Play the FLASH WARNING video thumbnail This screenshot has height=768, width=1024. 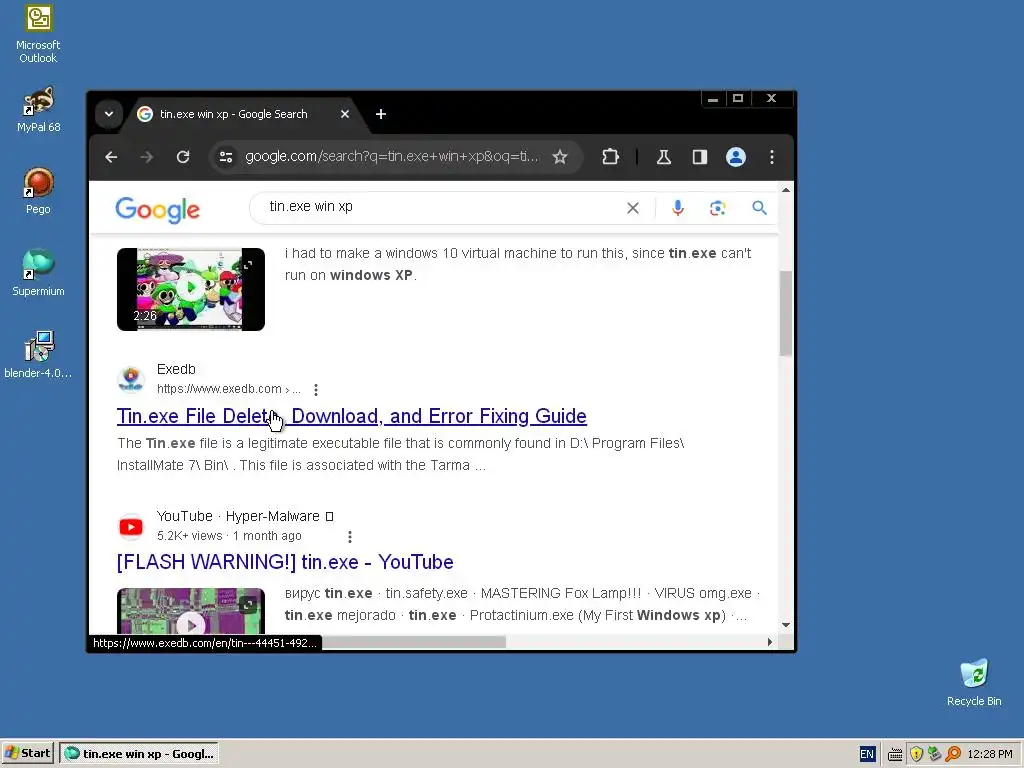pyautogui.click(x=191, y=611)
